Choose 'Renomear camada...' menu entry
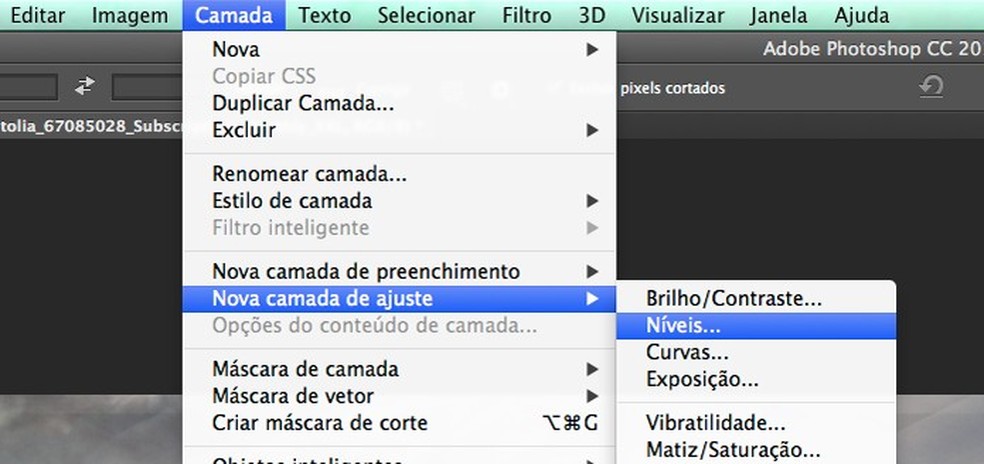This screenshot has width=984, height=464. (309, 174)
